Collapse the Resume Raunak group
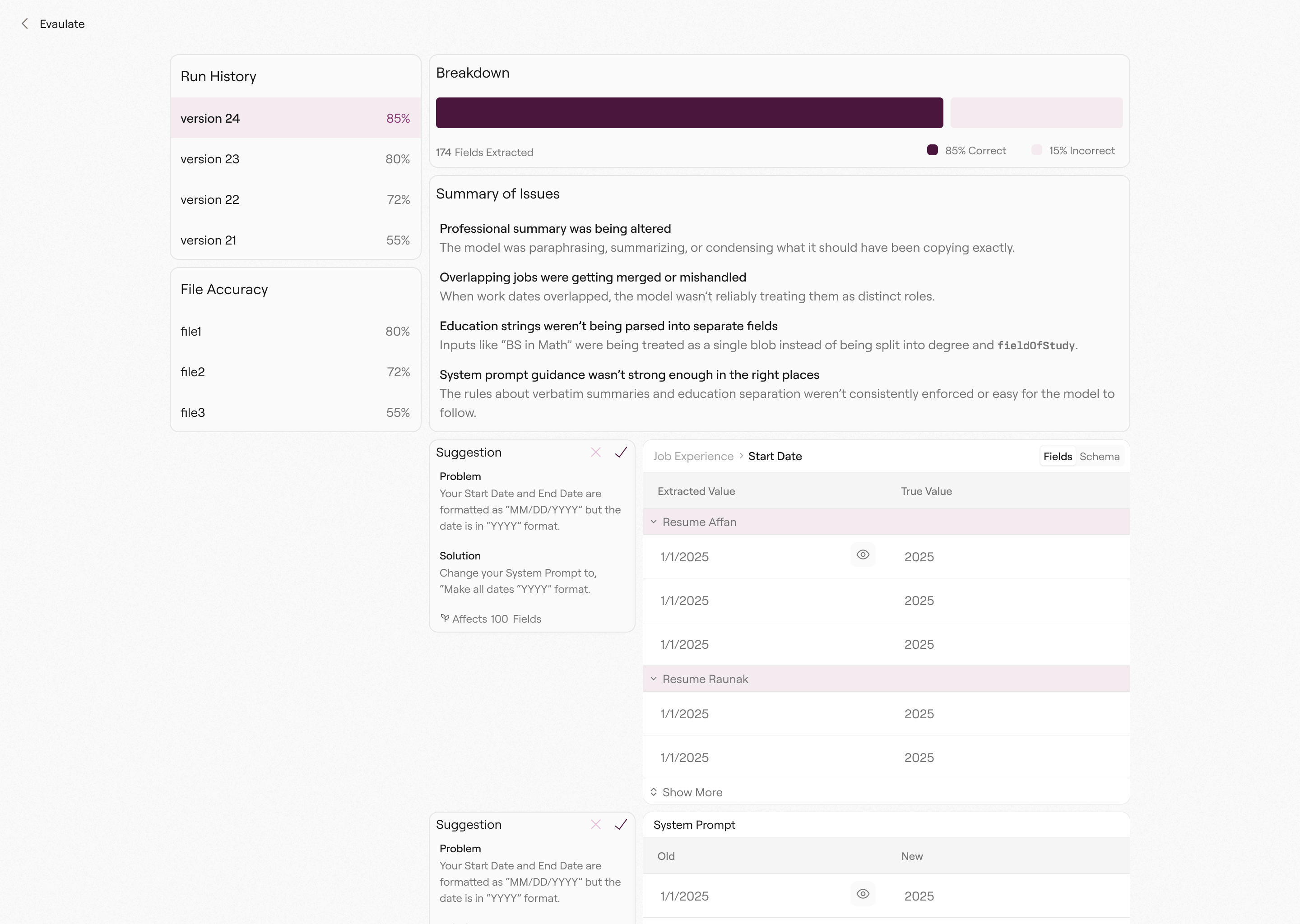This screenshot has width=1300, height=924. point(654,679)
